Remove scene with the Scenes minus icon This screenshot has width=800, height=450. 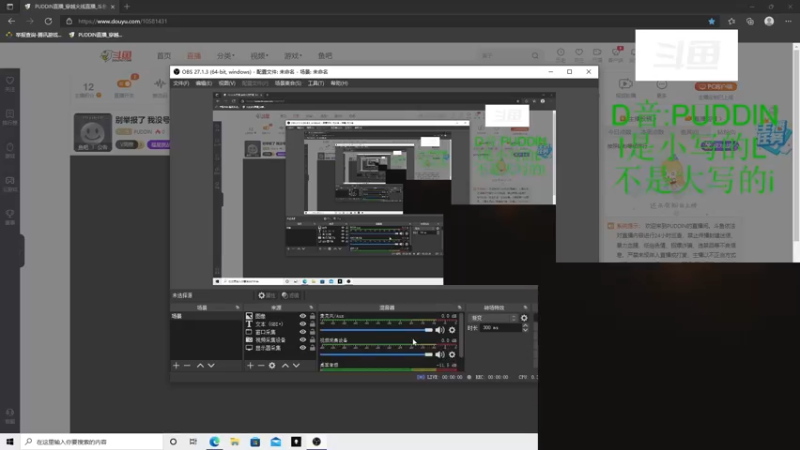(187, 365)
